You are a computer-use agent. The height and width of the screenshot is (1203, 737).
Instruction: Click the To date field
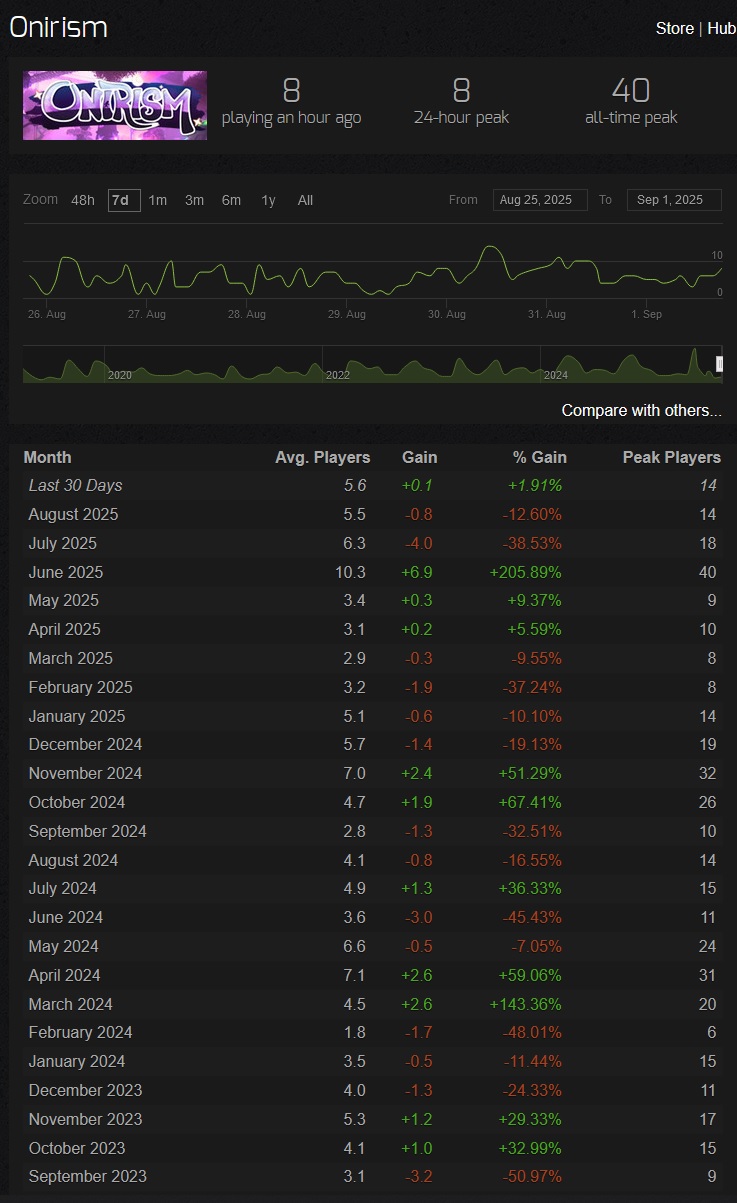click(674, 200)
